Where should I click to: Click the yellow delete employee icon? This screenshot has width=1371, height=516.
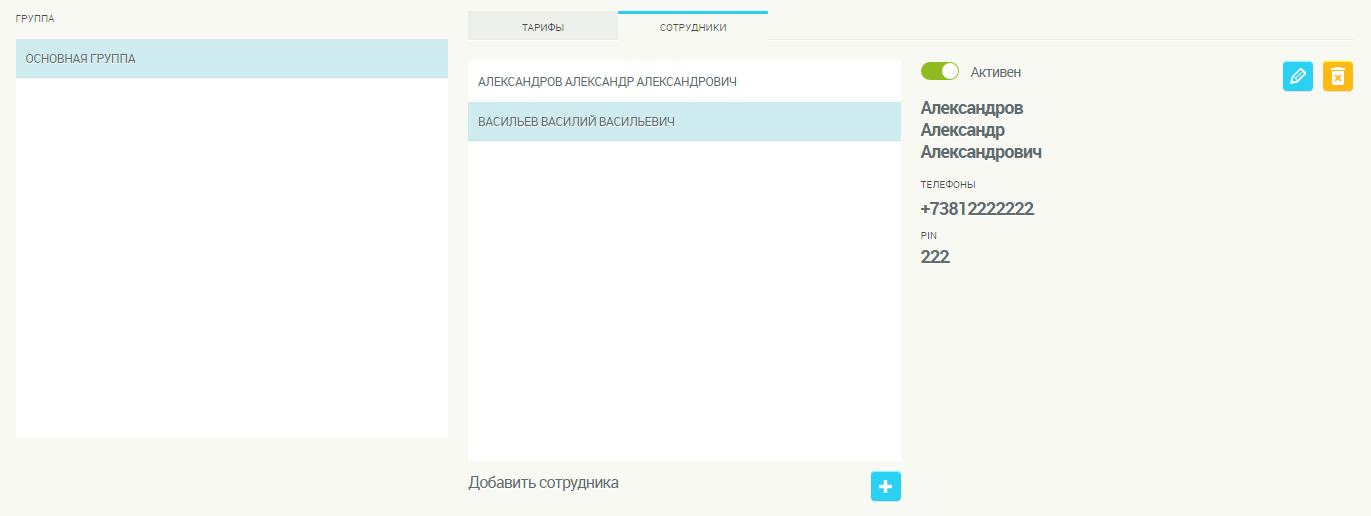click(1337, 76)
